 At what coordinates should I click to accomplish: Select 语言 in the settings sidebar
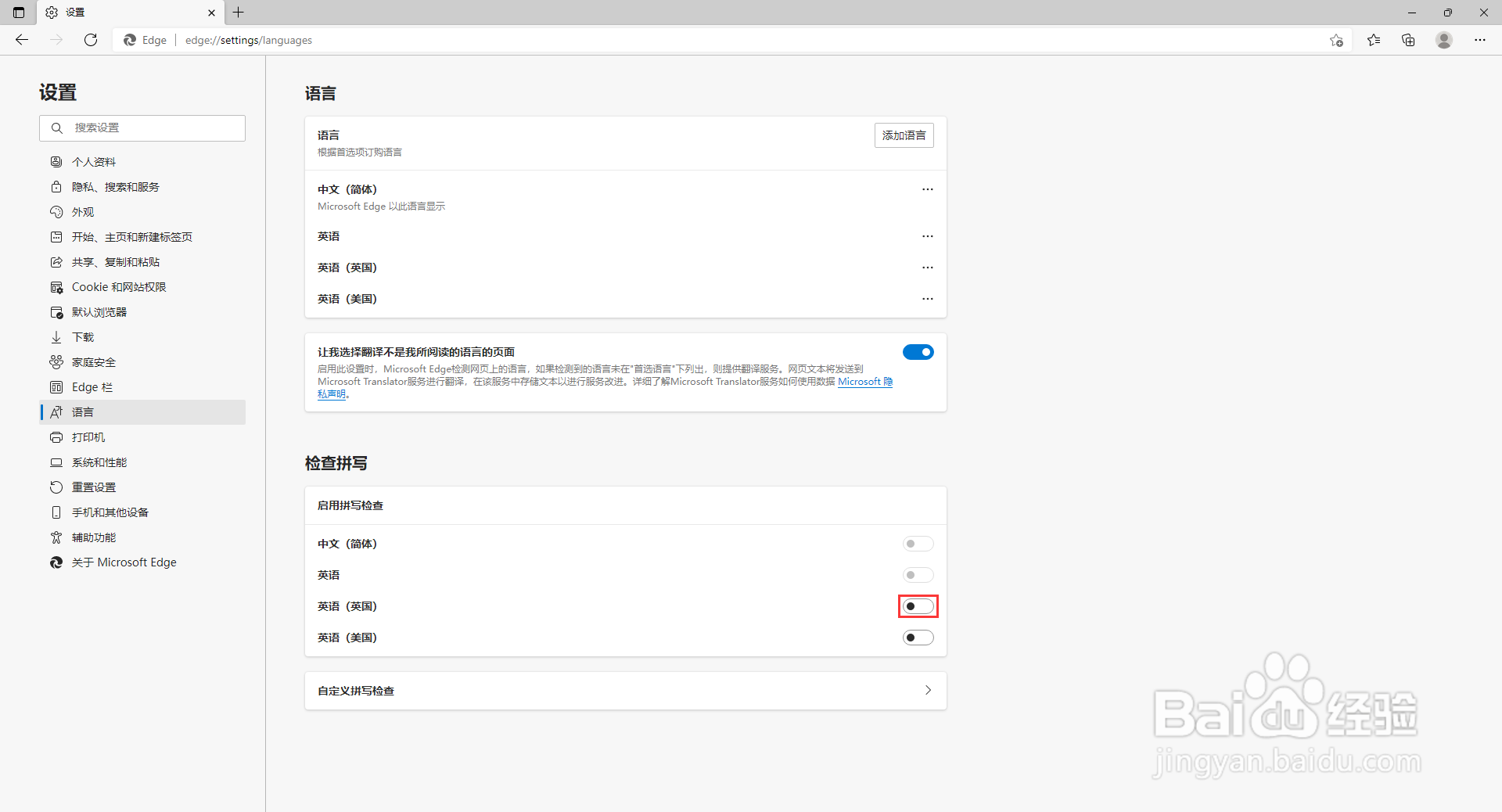(x=142, y=412)
